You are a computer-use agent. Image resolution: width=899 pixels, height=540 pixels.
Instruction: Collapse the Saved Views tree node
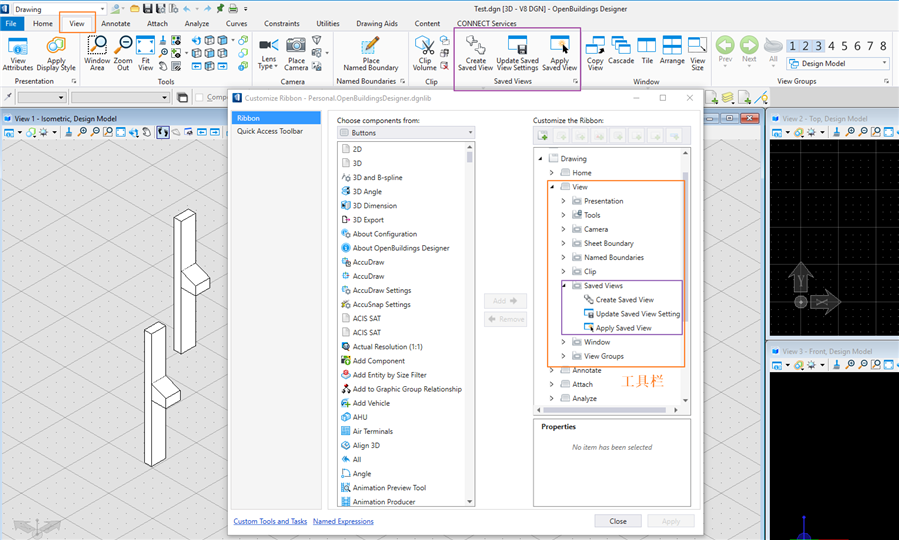[563, 285]
